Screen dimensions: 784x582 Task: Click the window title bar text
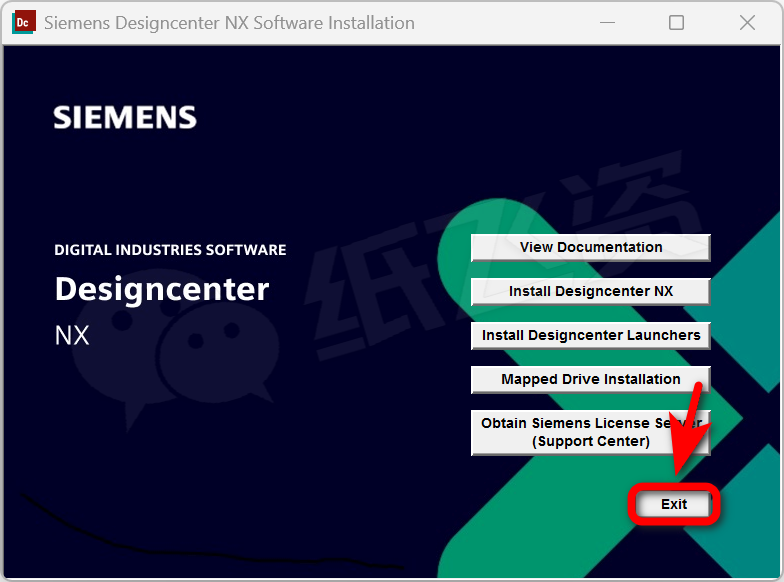[229, 22]
